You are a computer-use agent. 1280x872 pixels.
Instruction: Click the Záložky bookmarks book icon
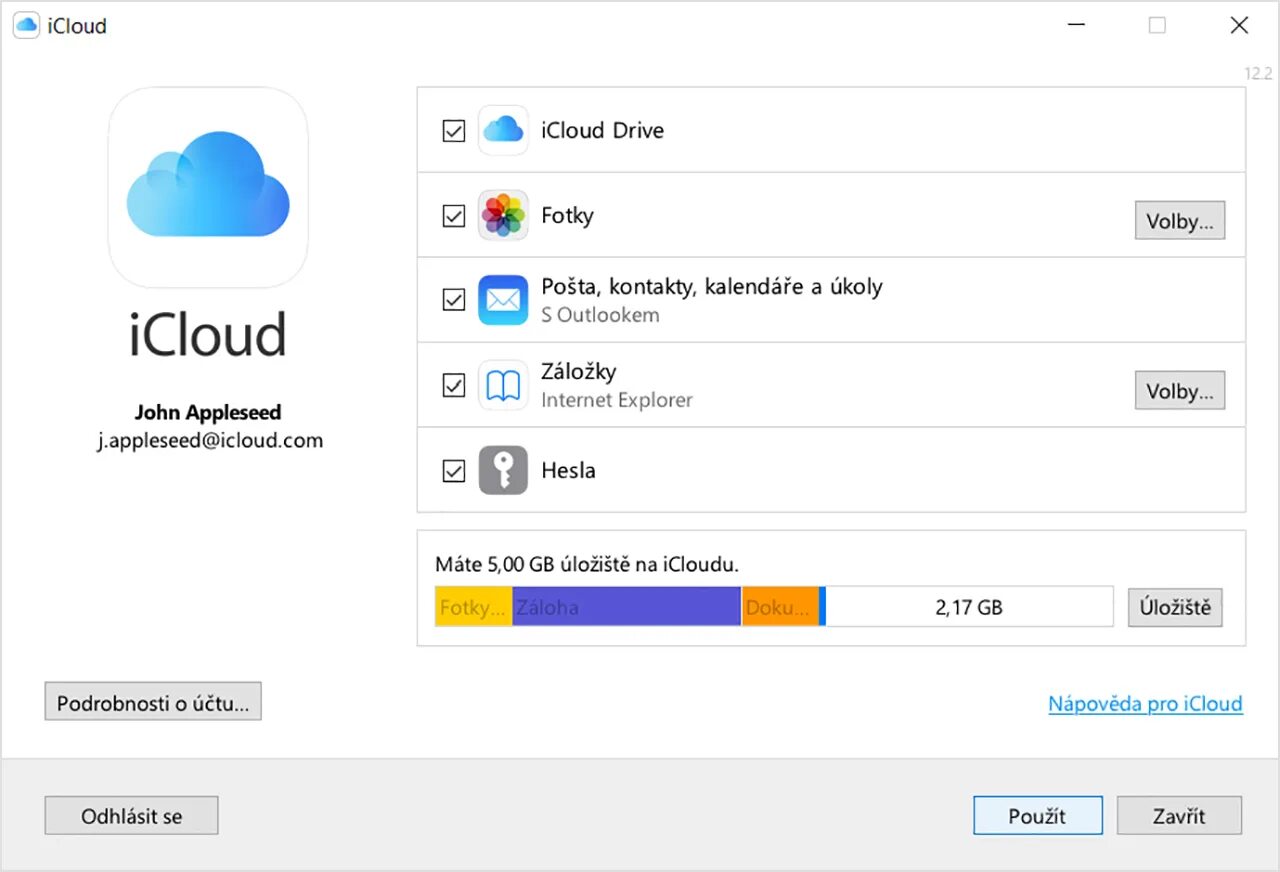click(x=503, y=385)
